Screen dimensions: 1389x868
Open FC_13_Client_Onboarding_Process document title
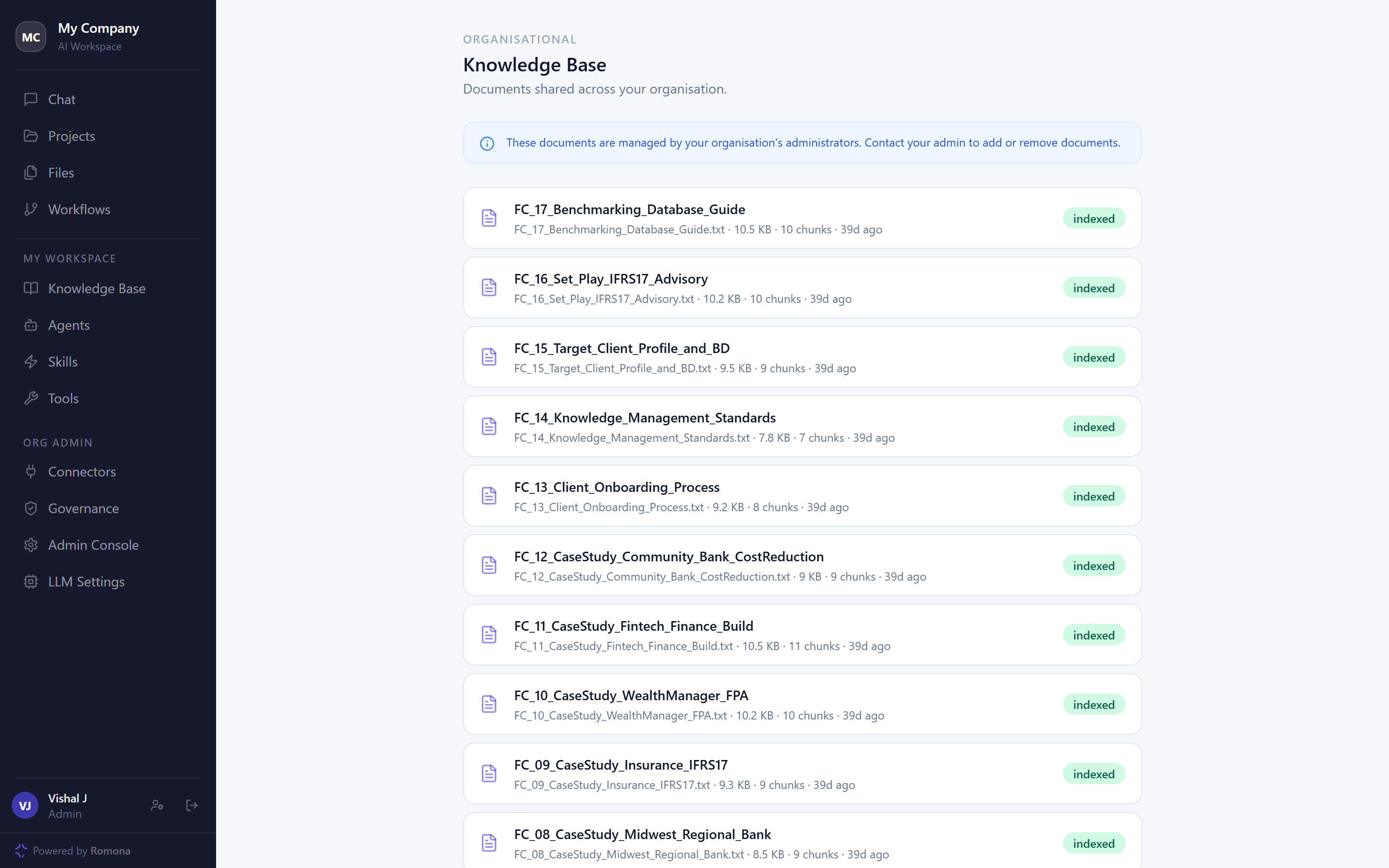[617, 488]
